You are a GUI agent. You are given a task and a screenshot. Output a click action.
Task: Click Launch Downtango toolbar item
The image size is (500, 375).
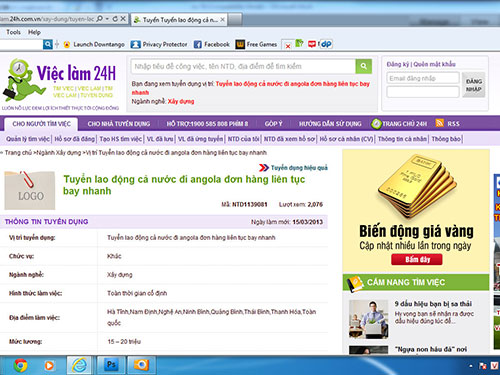coord(94,44)
